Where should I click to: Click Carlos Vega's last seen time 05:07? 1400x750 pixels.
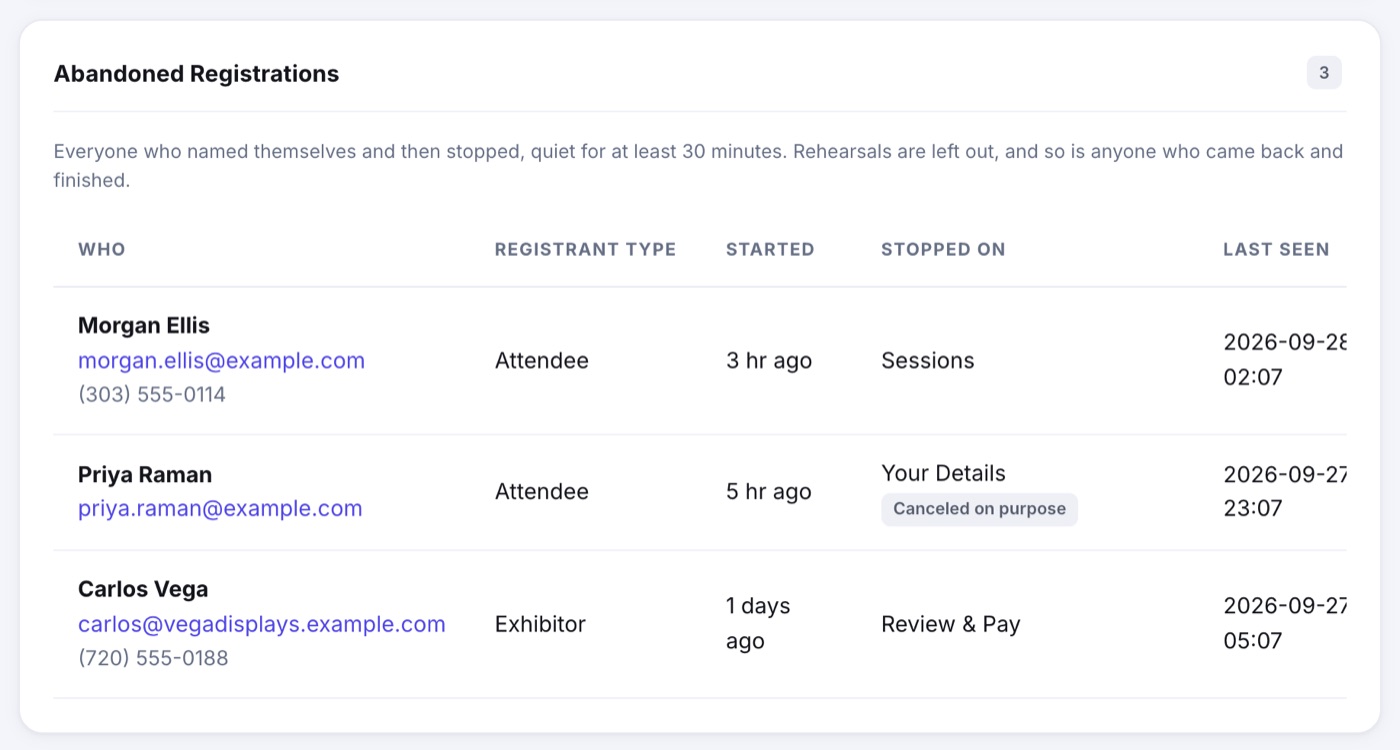(1253, 640)
